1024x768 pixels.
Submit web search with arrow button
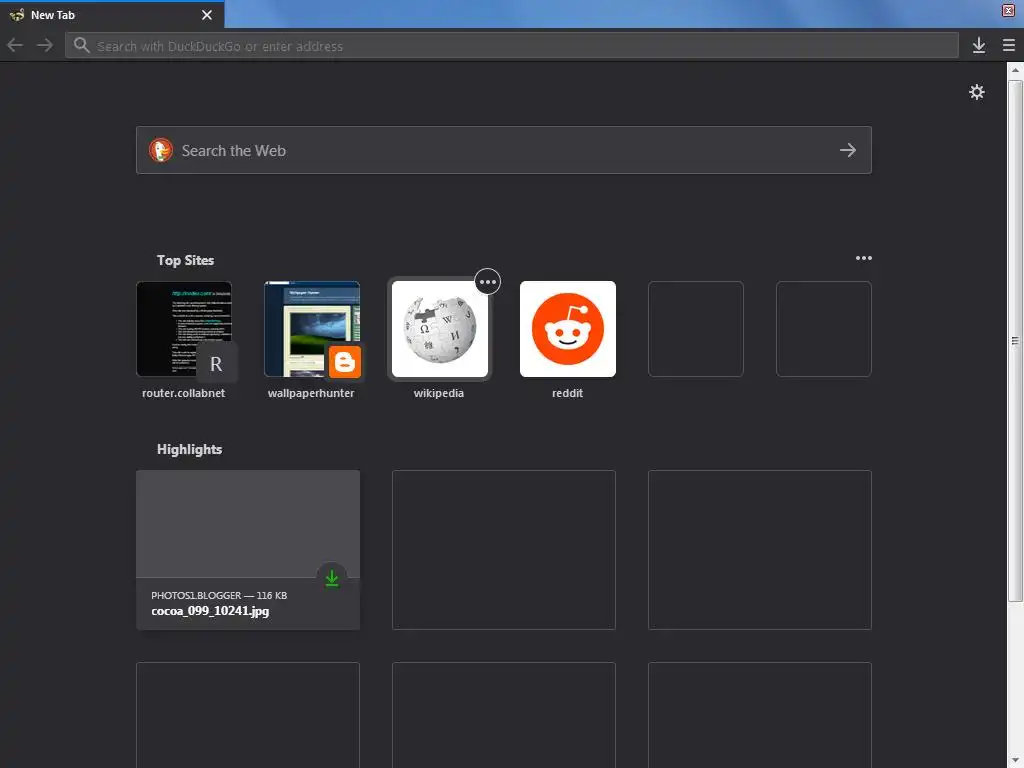pos(848,150)
